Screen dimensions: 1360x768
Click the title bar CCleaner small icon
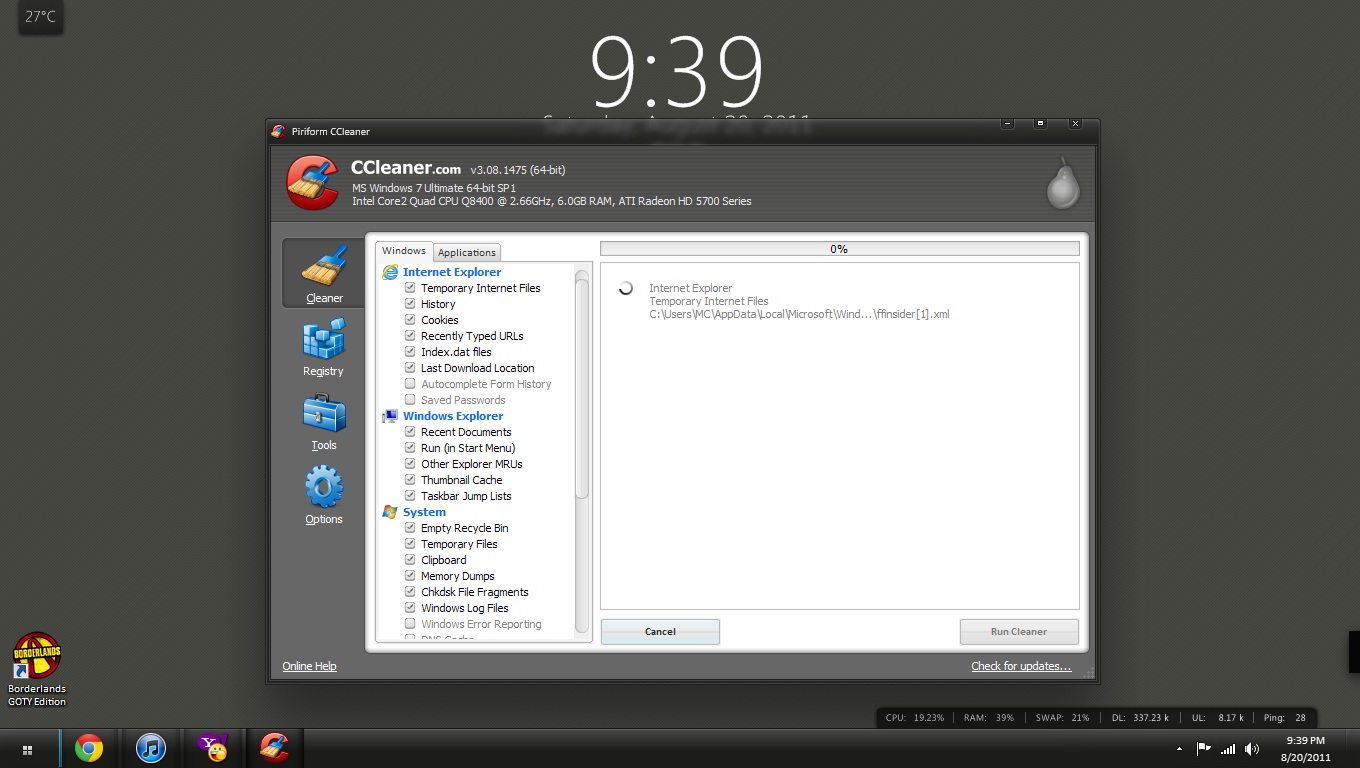(278, 131)
